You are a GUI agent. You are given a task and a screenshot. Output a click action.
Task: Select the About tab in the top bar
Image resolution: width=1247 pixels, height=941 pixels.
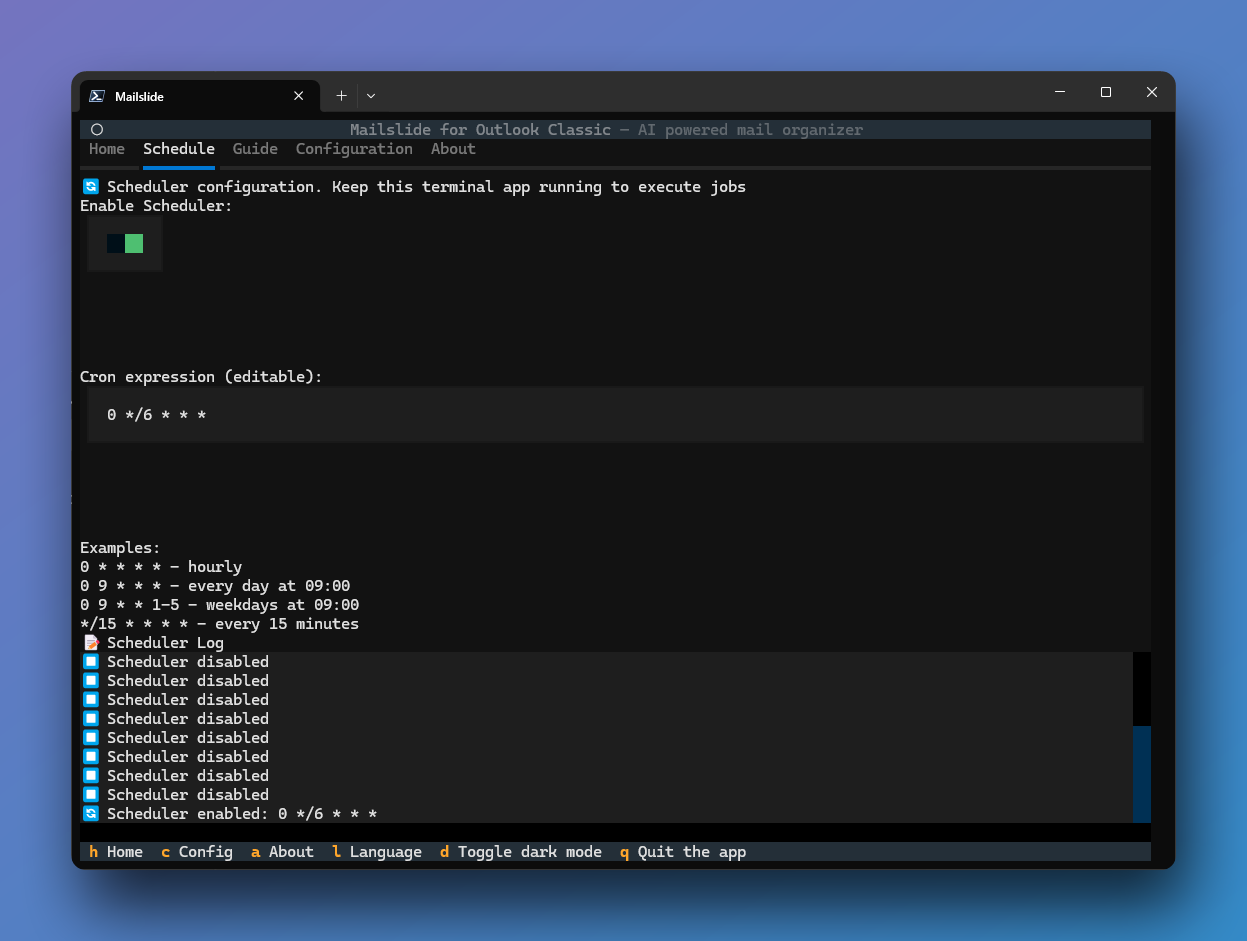click(453, 149)
